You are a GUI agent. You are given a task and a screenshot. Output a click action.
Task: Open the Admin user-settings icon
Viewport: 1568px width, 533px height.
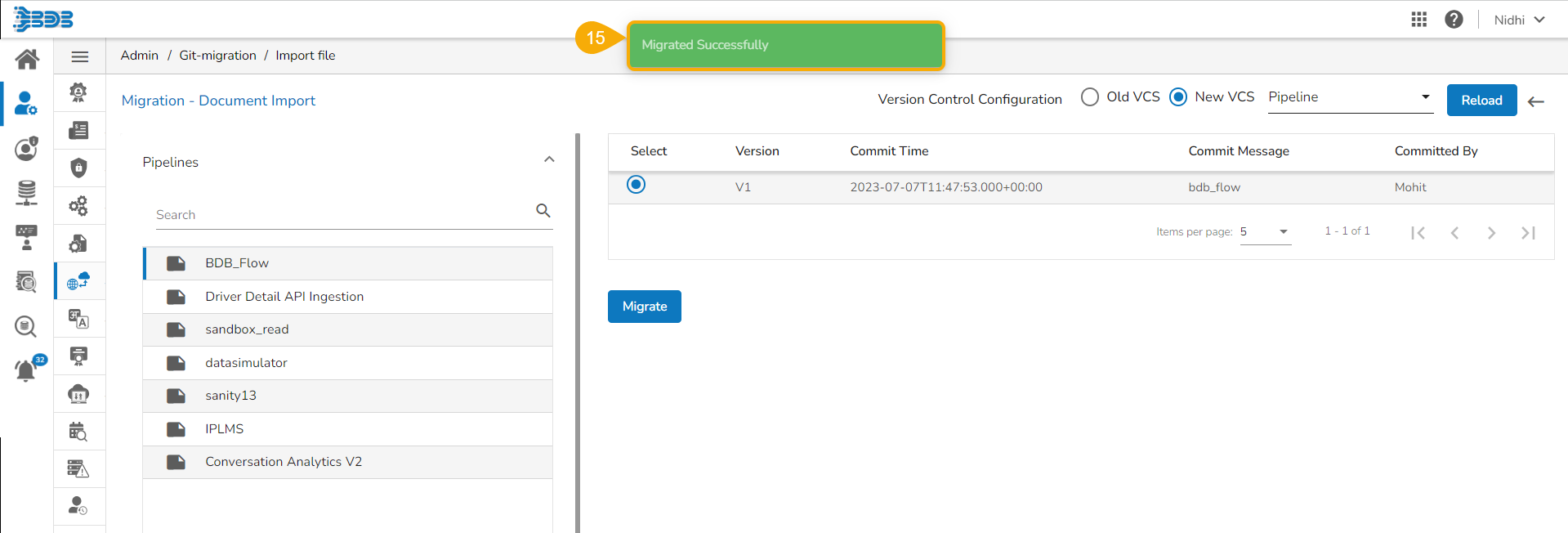(26, 103)
